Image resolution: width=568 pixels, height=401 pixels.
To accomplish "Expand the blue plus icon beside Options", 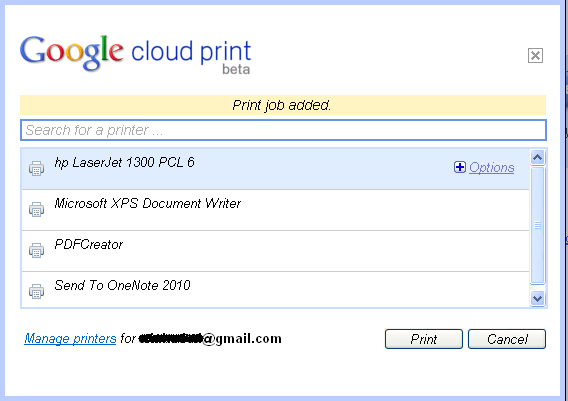I will 460,167.
